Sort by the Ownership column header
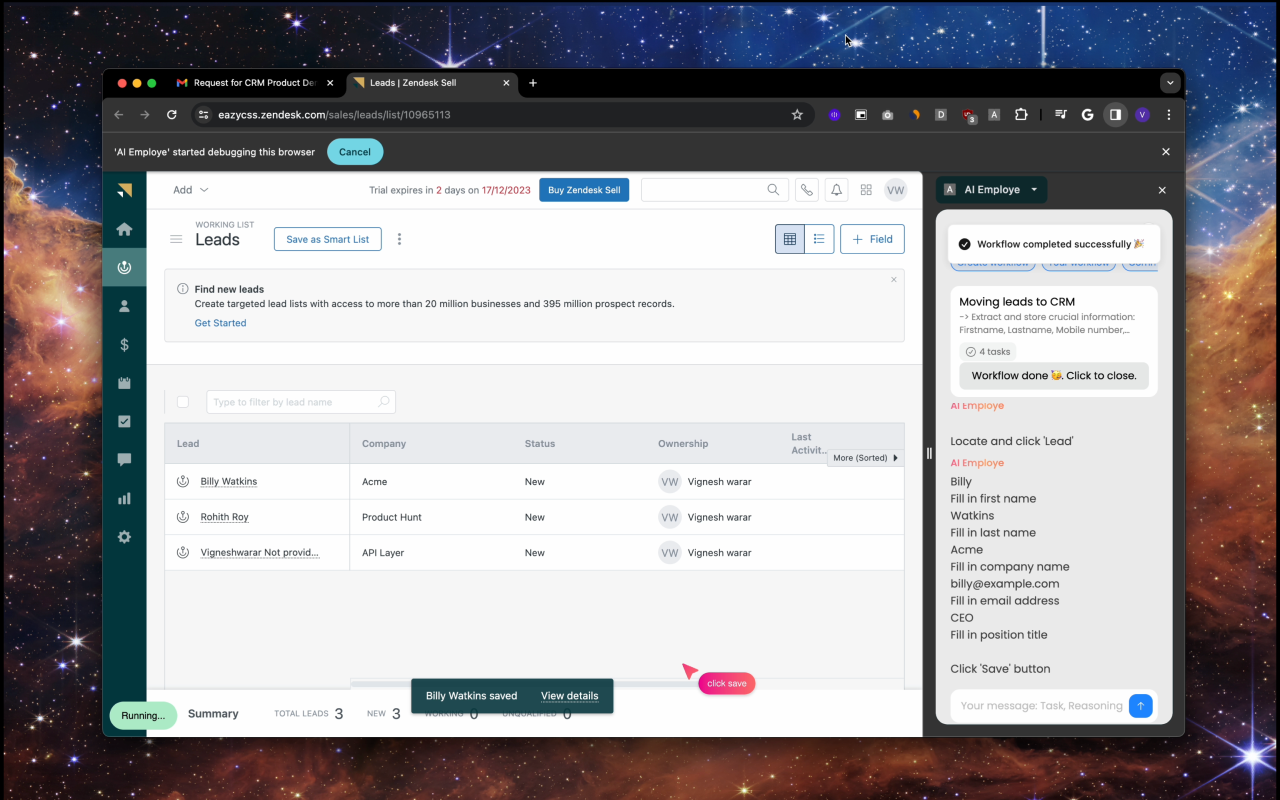Screen dimensions: 1280x800 pyautogui.click(x=683, y=444)
